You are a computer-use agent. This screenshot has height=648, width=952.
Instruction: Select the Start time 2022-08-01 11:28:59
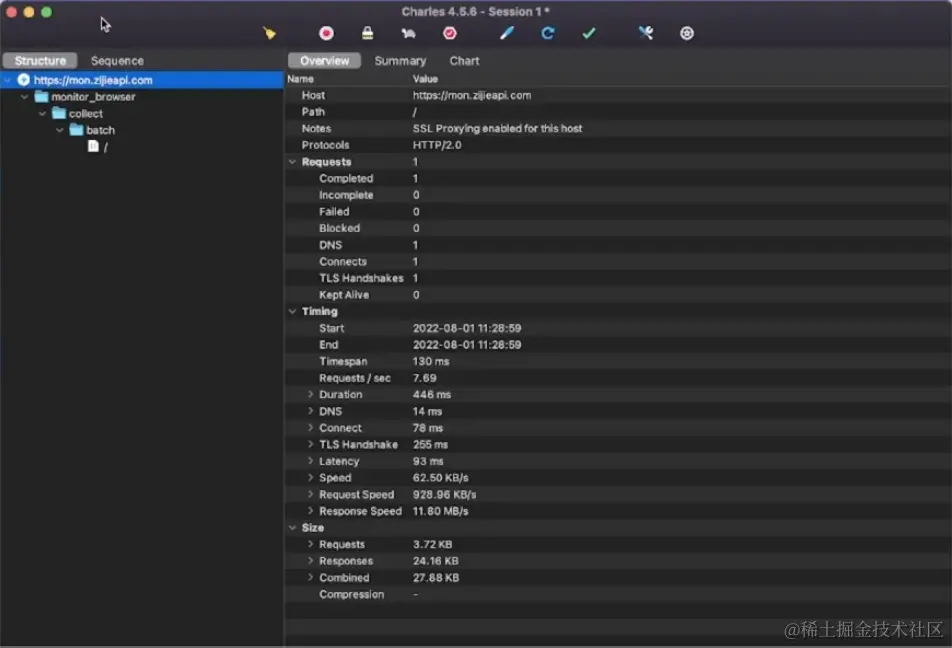tap(467, 328)
